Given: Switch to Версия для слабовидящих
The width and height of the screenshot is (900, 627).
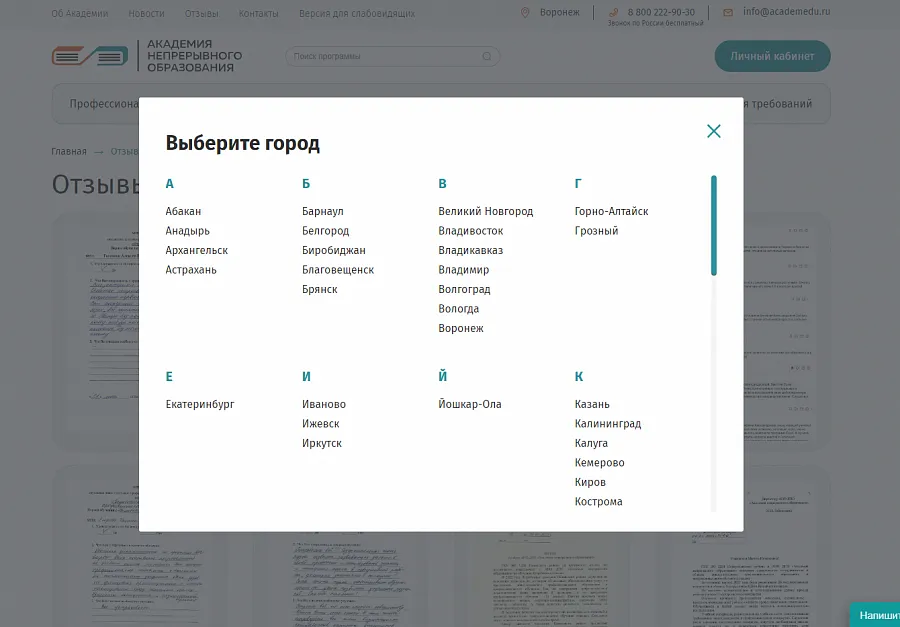Looking at the screenshot, I should click(x=356, y=13).
